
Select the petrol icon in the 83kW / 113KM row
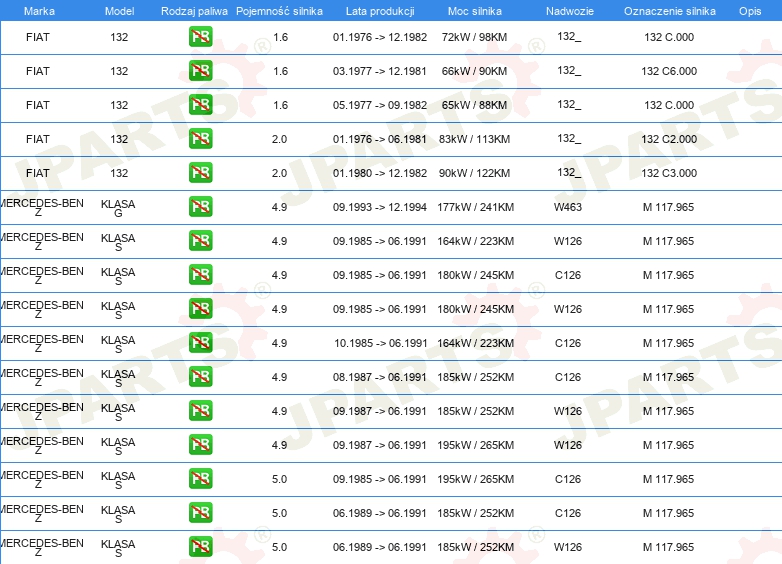pyautogui.click(x=200, y=138)
